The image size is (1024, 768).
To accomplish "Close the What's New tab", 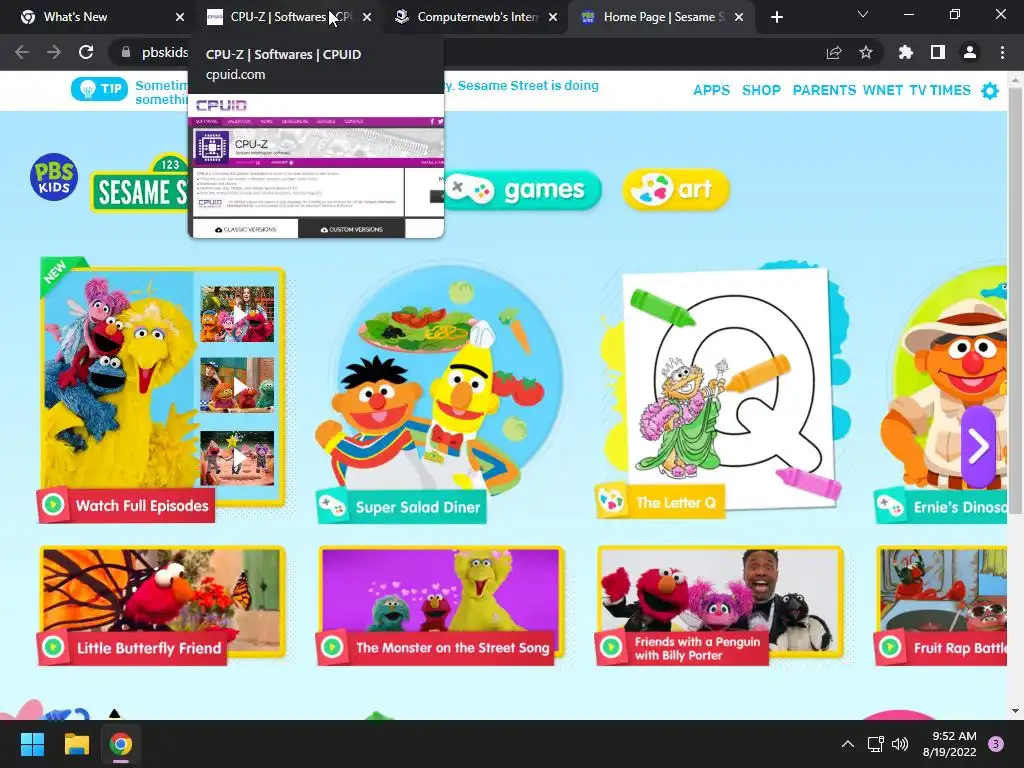I will (x=180, y=17).
